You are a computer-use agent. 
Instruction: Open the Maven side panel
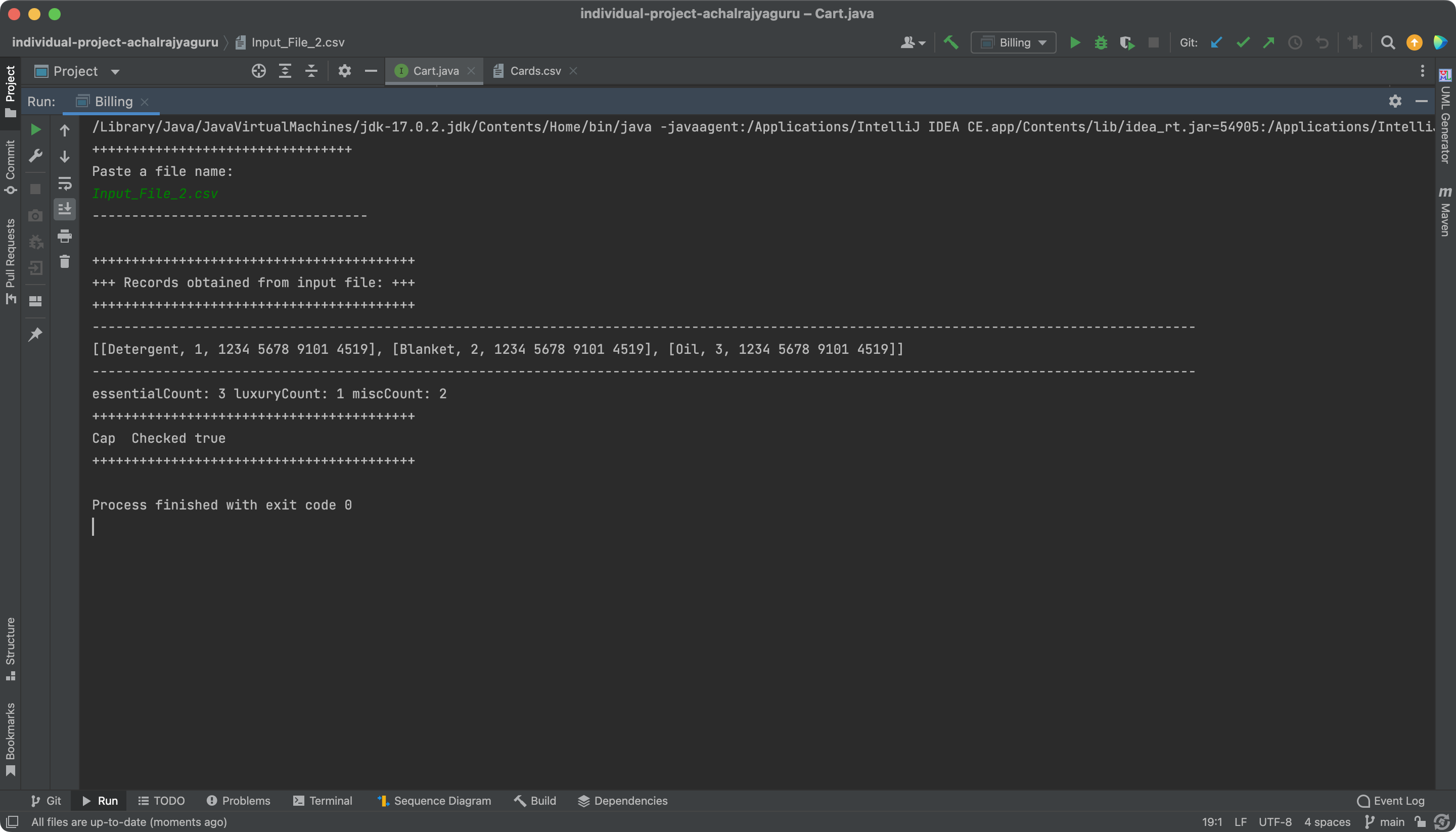click(x=1445, y=211)
